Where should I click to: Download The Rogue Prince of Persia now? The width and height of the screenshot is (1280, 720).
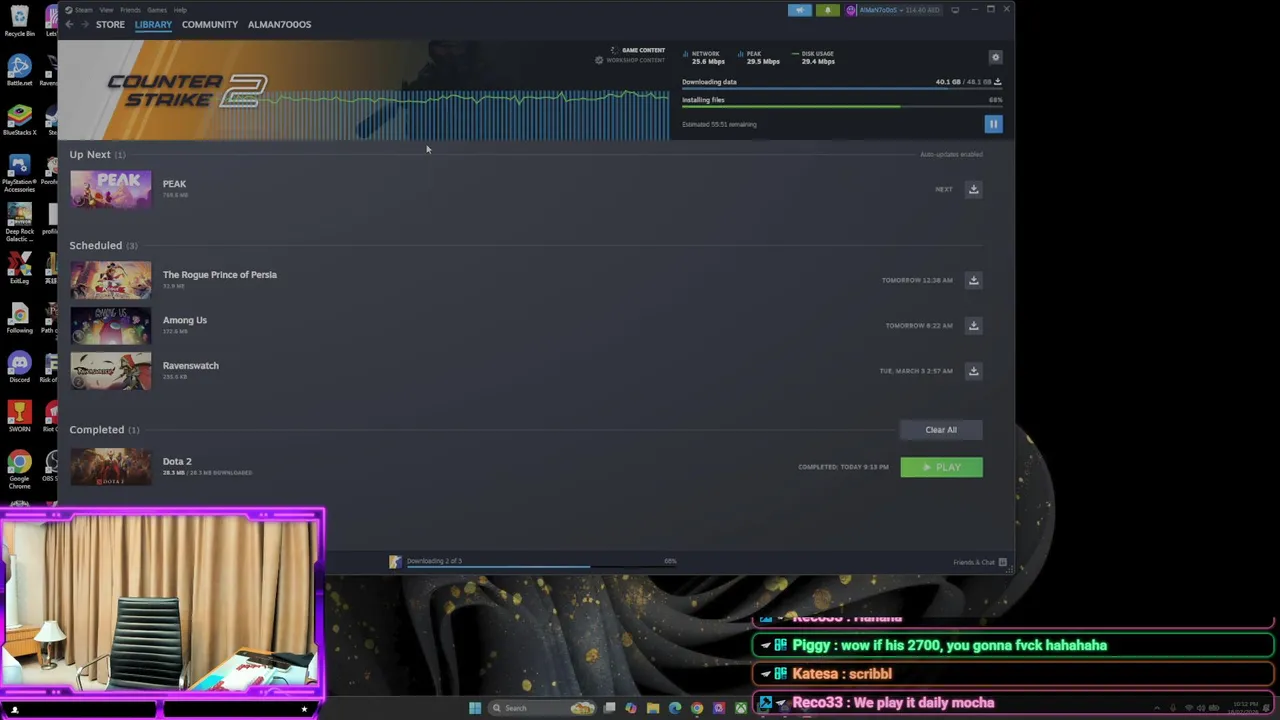pyautogui.click(x=973, y=280)
